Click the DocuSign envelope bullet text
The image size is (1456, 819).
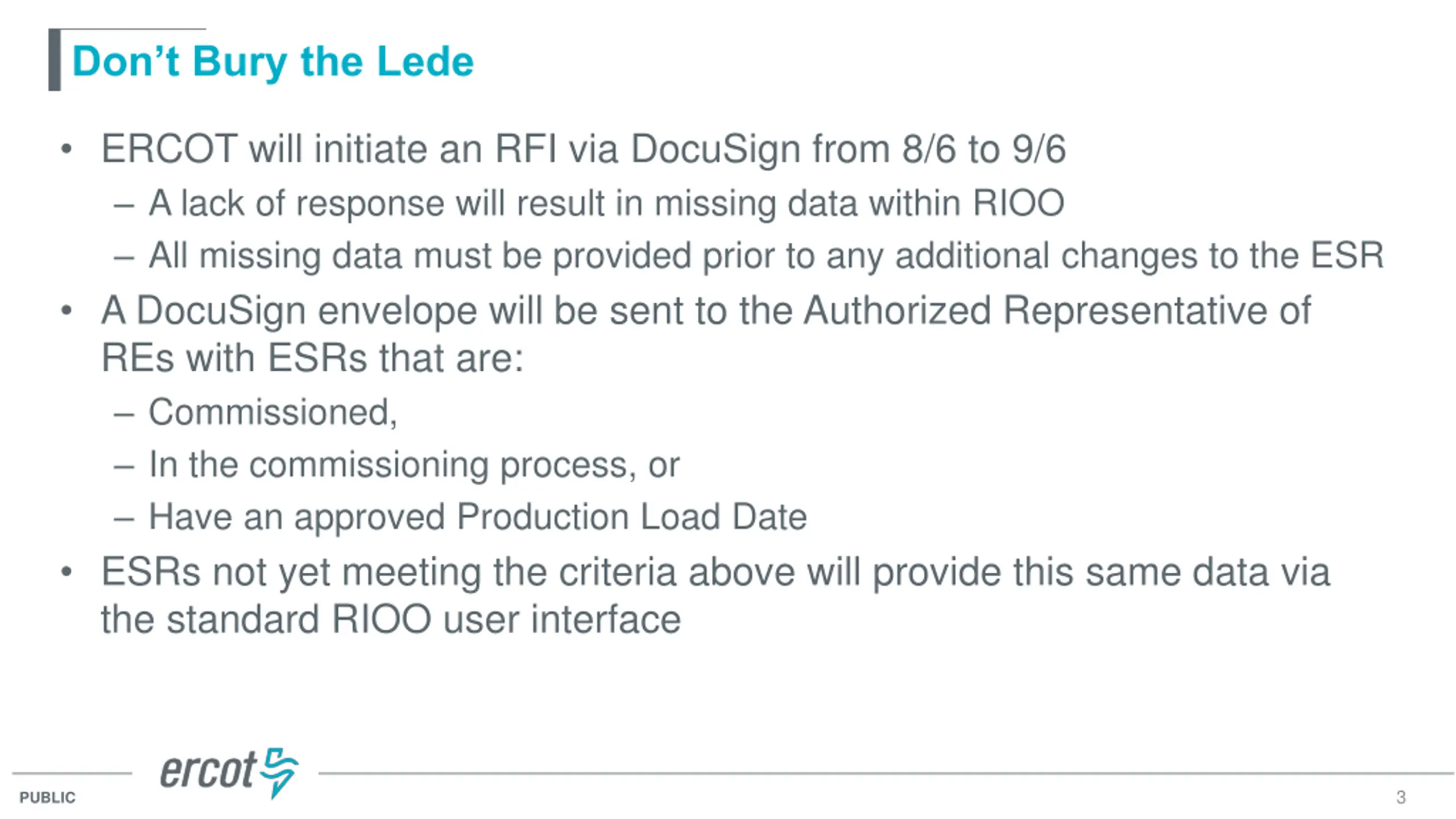pyautogui.click(x=706, y=311)
